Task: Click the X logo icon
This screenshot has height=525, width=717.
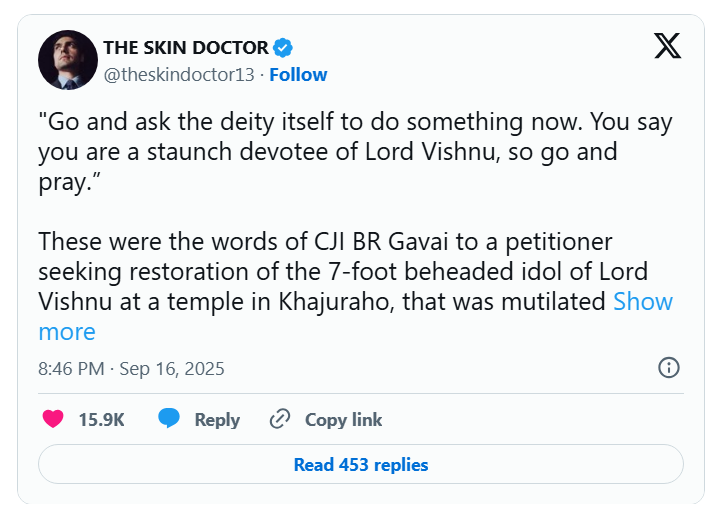Action: [x=667, y=46]
